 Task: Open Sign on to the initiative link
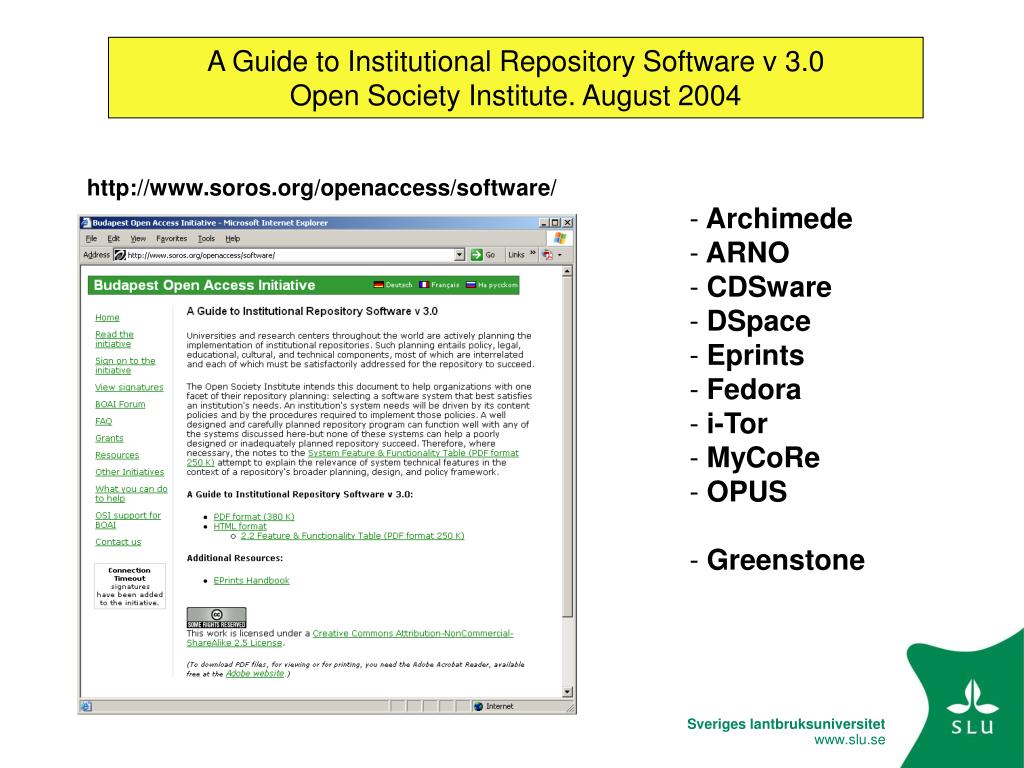(125, 366)
